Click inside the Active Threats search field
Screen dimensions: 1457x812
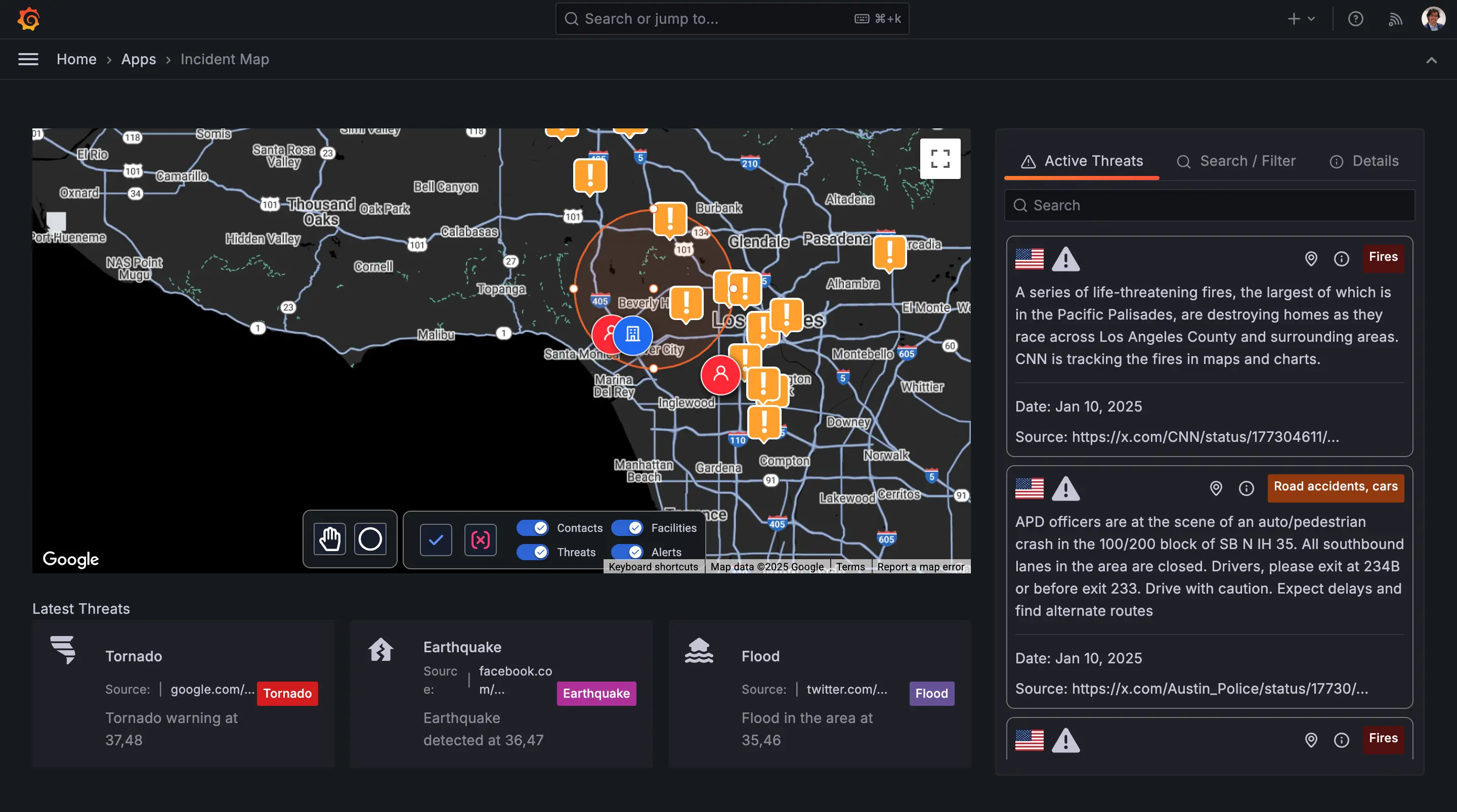[x=1209, y=205]
